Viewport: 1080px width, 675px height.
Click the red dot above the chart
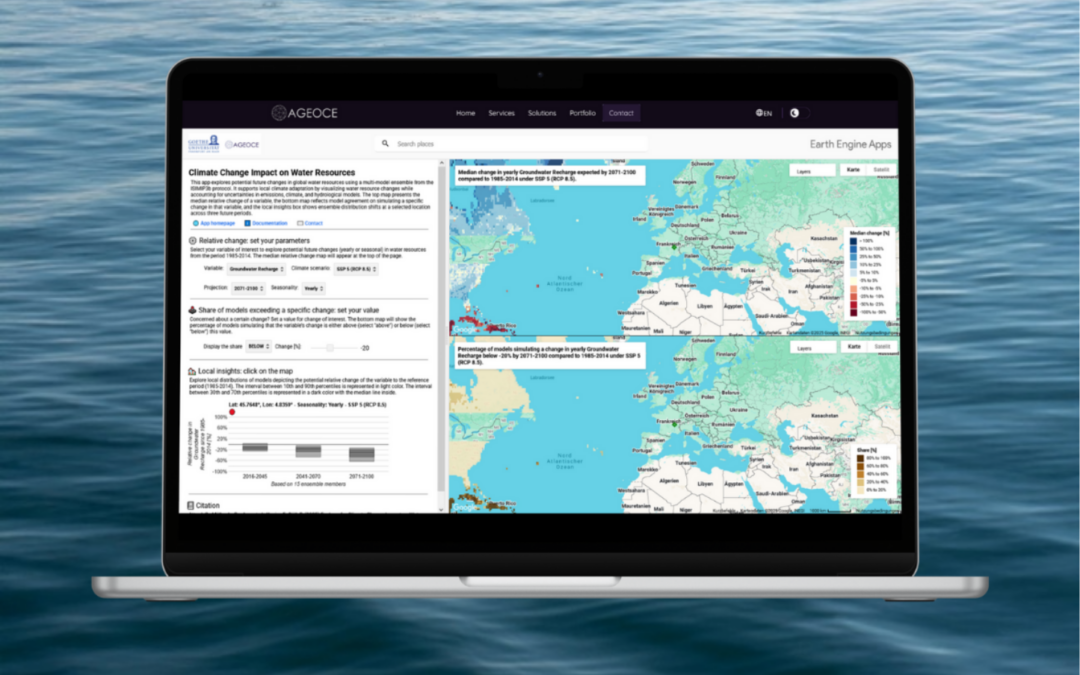pos(232,412)
